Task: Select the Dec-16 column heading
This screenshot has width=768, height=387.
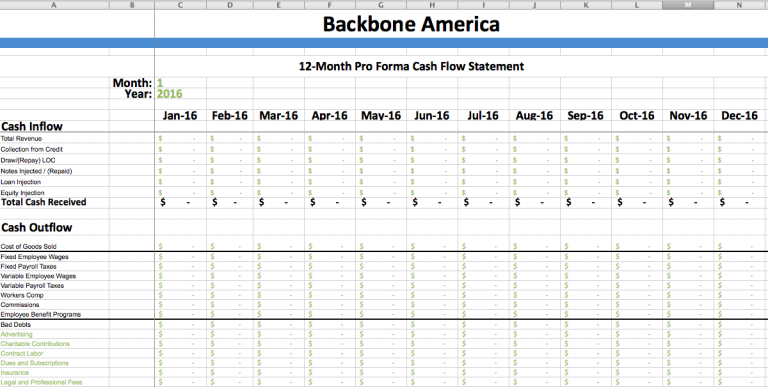Action: [x=740, y=116]
